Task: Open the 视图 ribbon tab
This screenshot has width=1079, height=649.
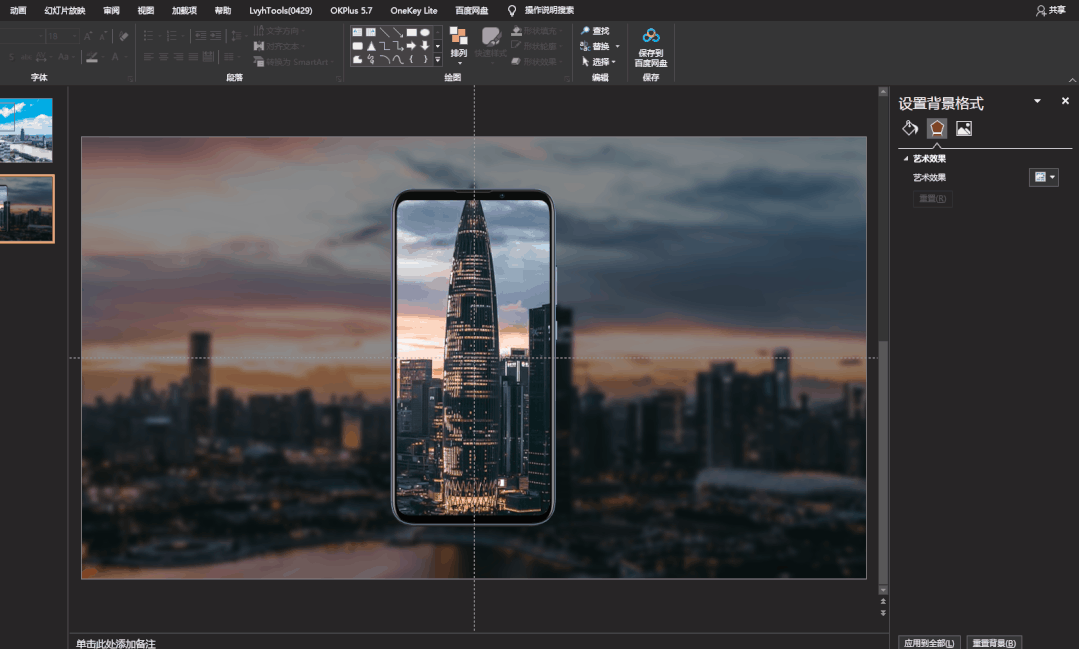Action: click(146, 10)
